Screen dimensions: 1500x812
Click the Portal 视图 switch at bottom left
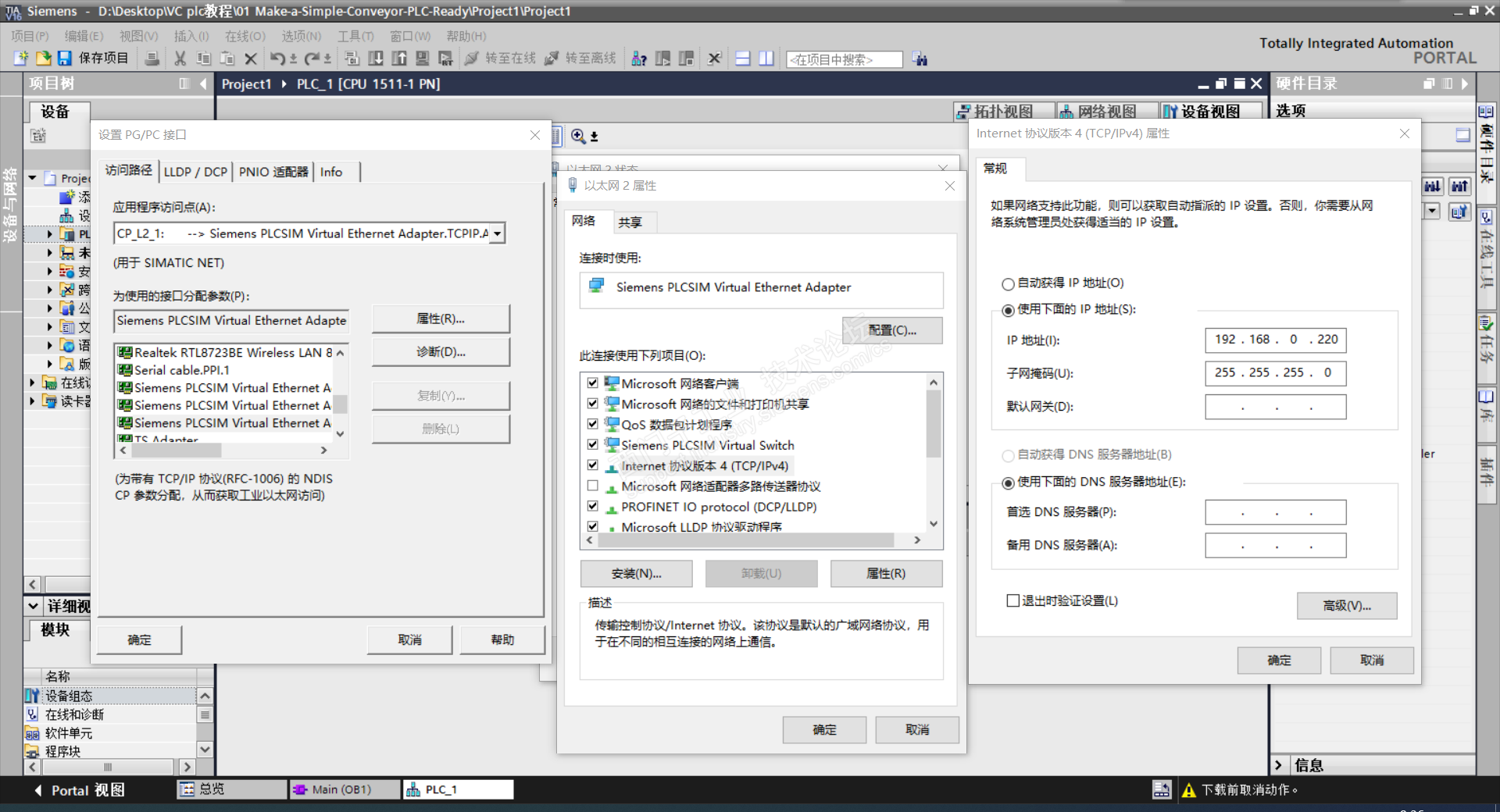point(80,790)
